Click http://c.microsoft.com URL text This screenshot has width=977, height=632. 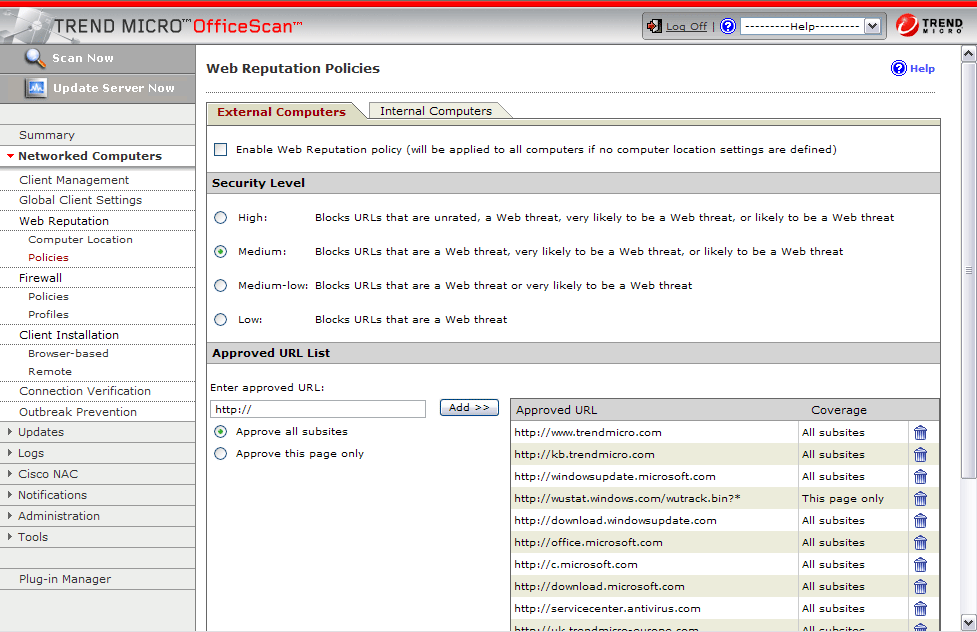[576, 565]
